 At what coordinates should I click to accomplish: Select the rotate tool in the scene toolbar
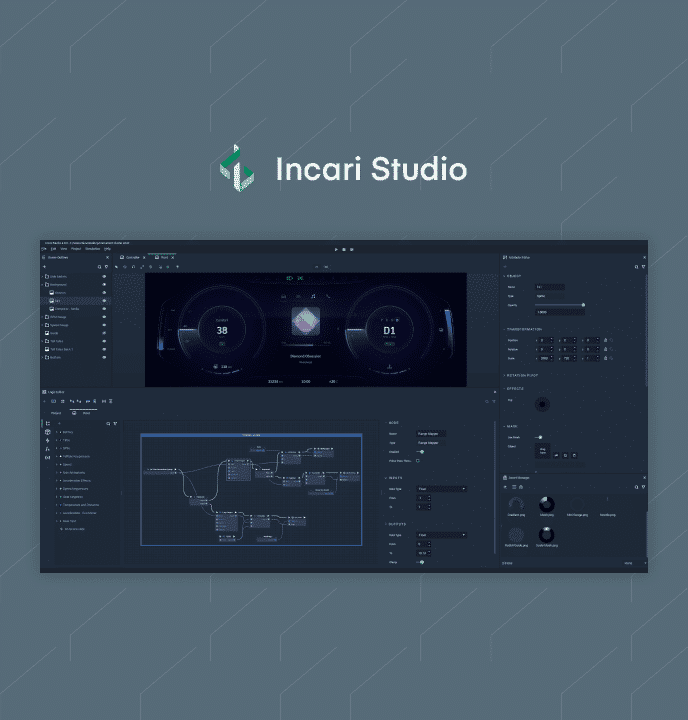click(x=134, y=267)
